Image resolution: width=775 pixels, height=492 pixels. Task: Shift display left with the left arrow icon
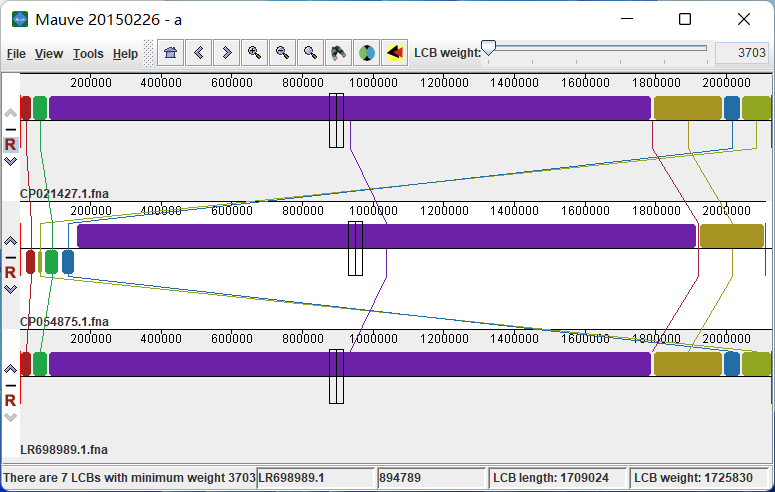(x=199, y=53)
